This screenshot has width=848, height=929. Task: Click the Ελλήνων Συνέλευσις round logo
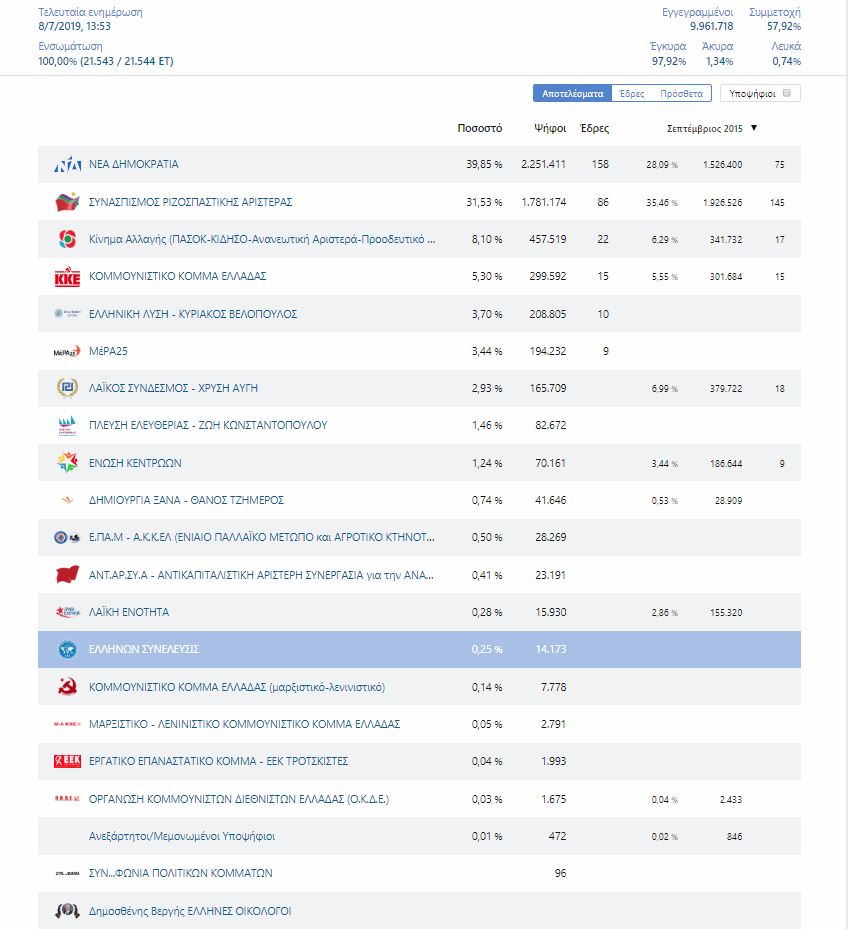coord(67,649)
